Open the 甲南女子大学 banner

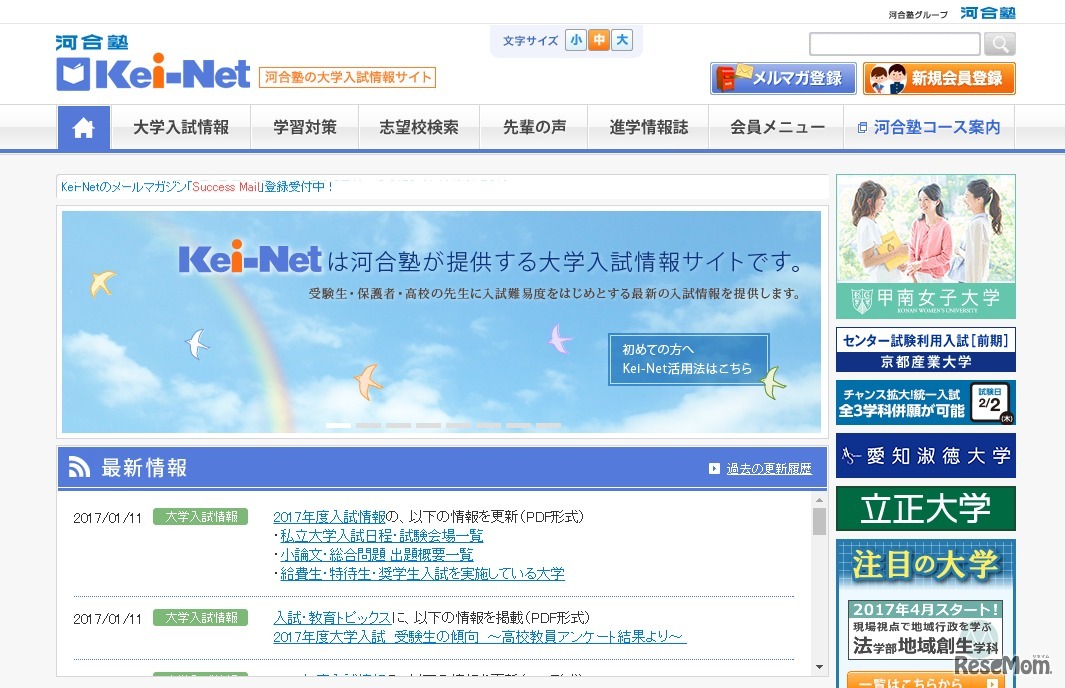[x=926, y=247]
